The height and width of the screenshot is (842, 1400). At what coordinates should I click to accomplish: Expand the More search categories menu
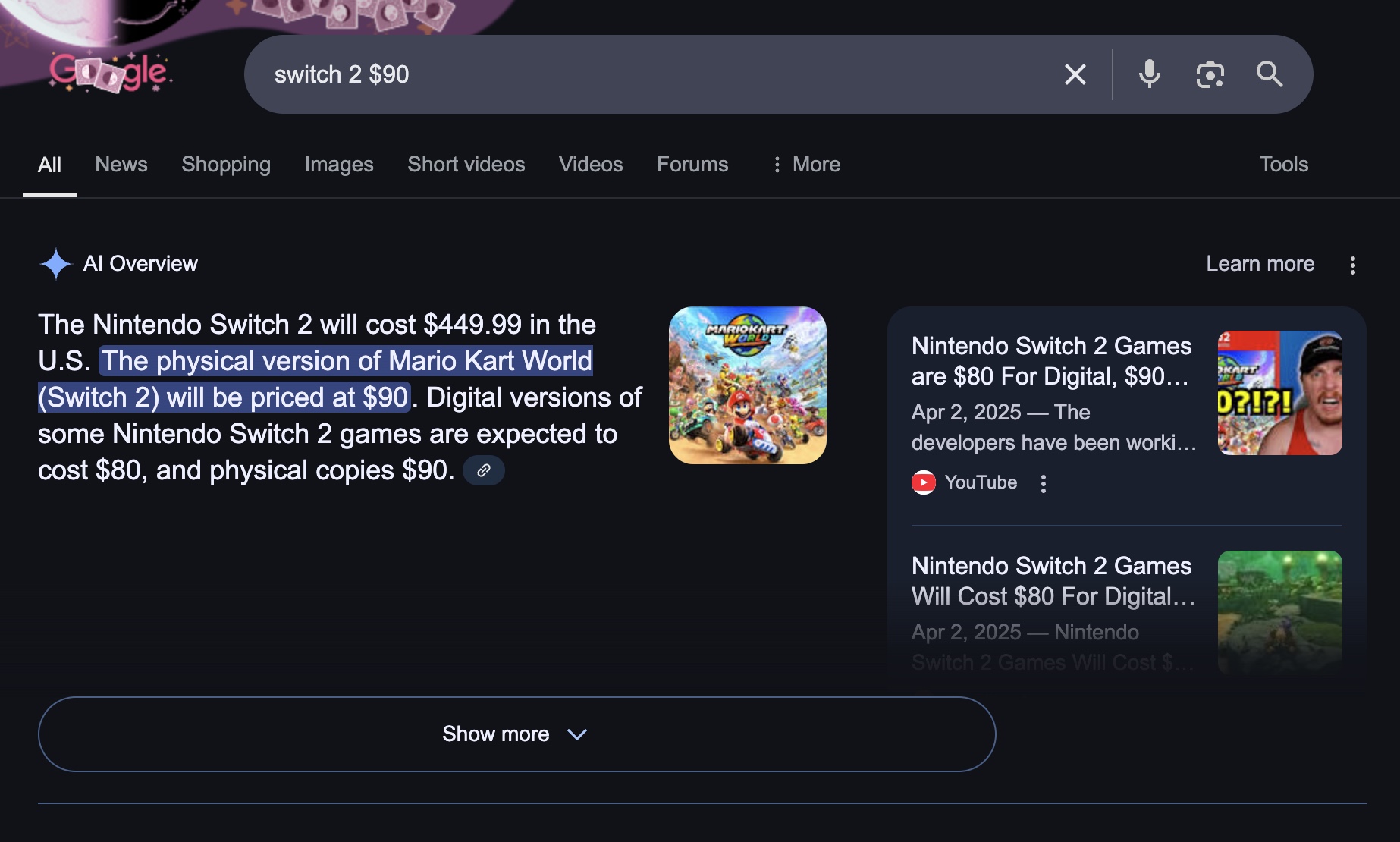(x=806, y=165)
